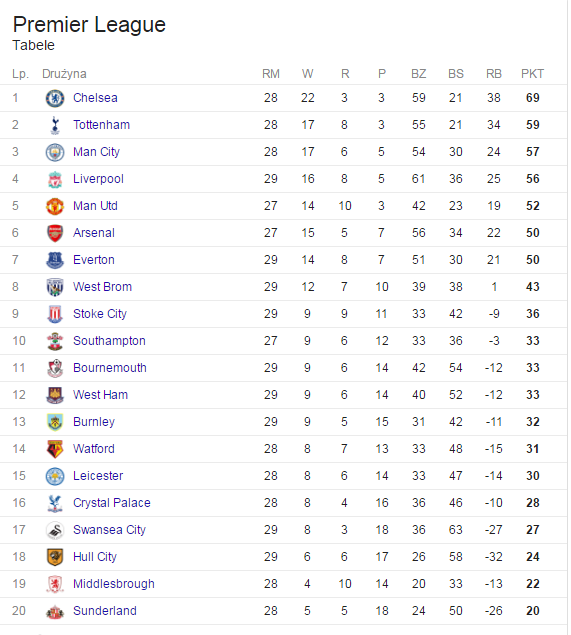Image resolution: width=571 pixels, height=635 pixels.
Task: Open the Stoke City team link
Action: (x=100, y=314)
